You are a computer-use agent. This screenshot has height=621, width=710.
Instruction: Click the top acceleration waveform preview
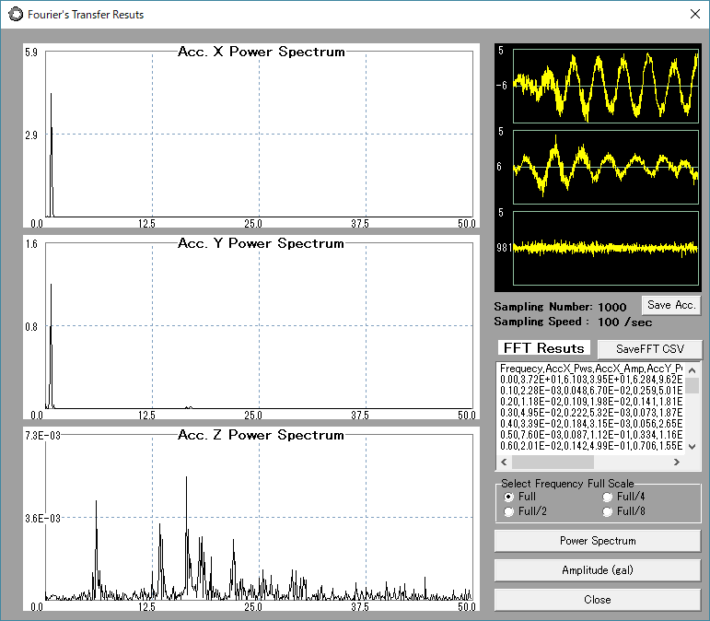[605, 86]
